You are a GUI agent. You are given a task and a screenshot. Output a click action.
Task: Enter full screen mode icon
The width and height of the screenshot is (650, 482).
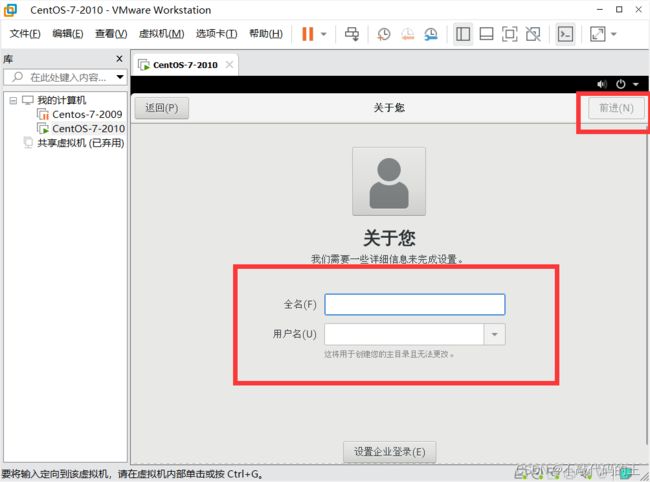click(x=509, y=34)
